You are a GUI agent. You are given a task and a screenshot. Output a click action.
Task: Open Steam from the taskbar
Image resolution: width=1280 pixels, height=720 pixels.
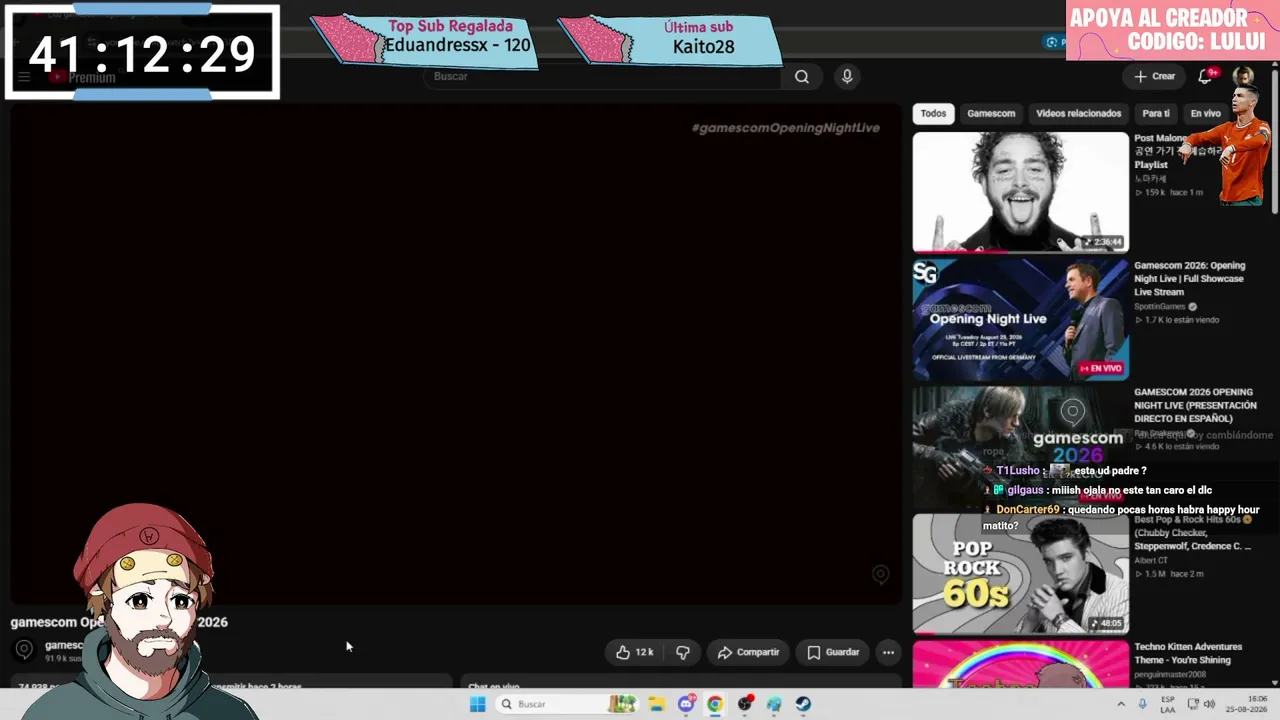coord(803,704)
